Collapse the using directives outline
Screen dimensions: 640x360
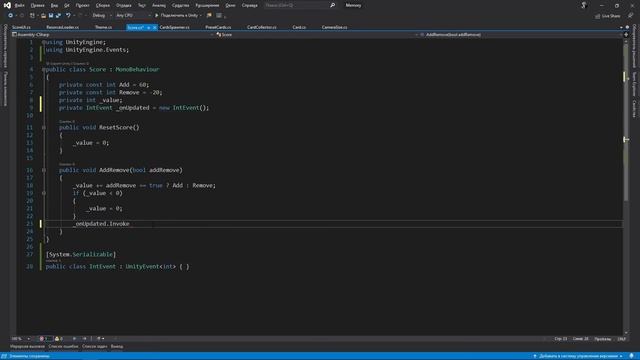tap(44, 42)
